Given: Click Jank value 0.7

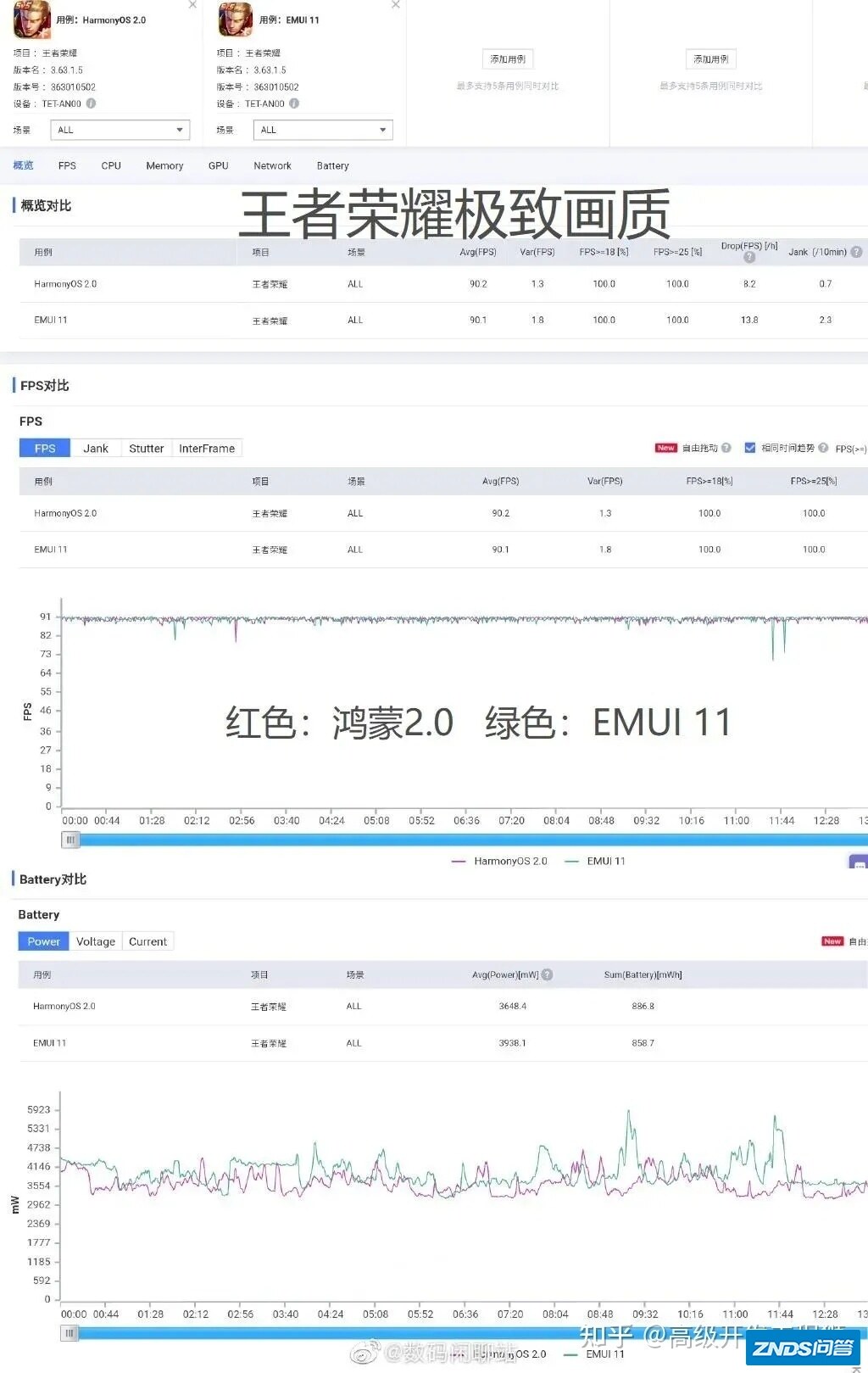Looking at the screenshot, I should pyautogui.click(x=826, y=284).
